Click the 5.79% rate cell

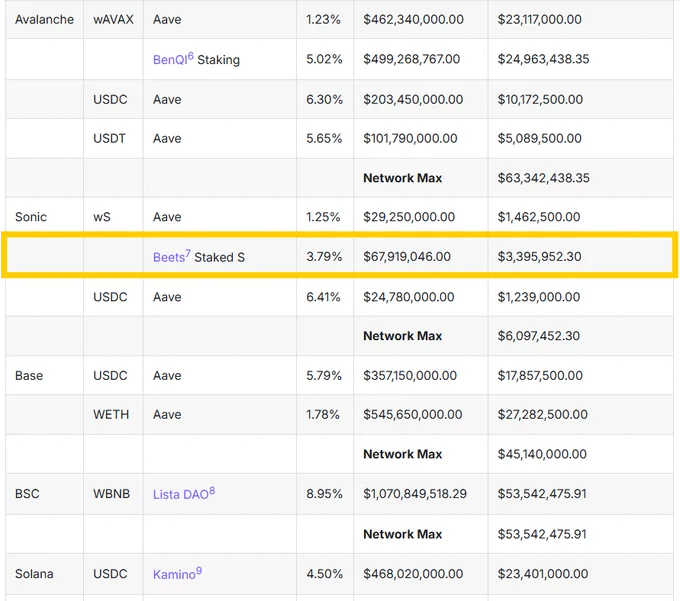point(324,376)
